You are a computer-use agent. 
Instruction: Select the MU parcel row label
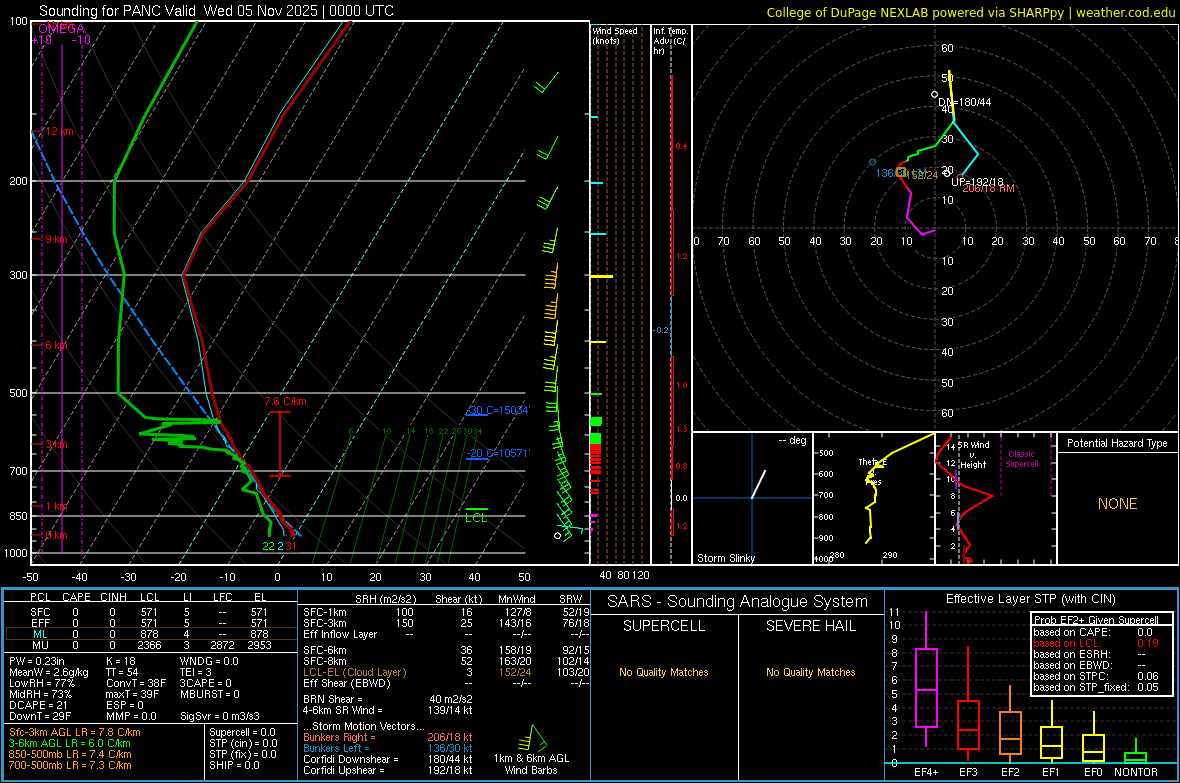click(x=40, y=645)
